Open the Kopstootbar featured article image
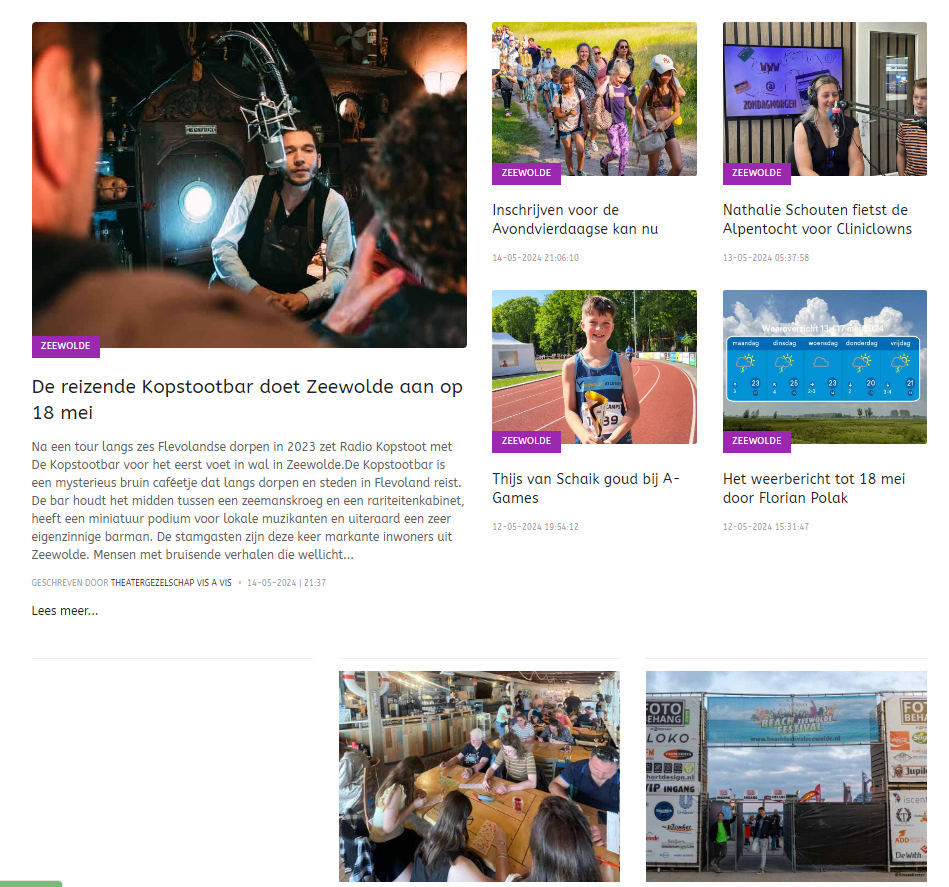The width and height of the screenshot is (949, 887). [249, 185]
